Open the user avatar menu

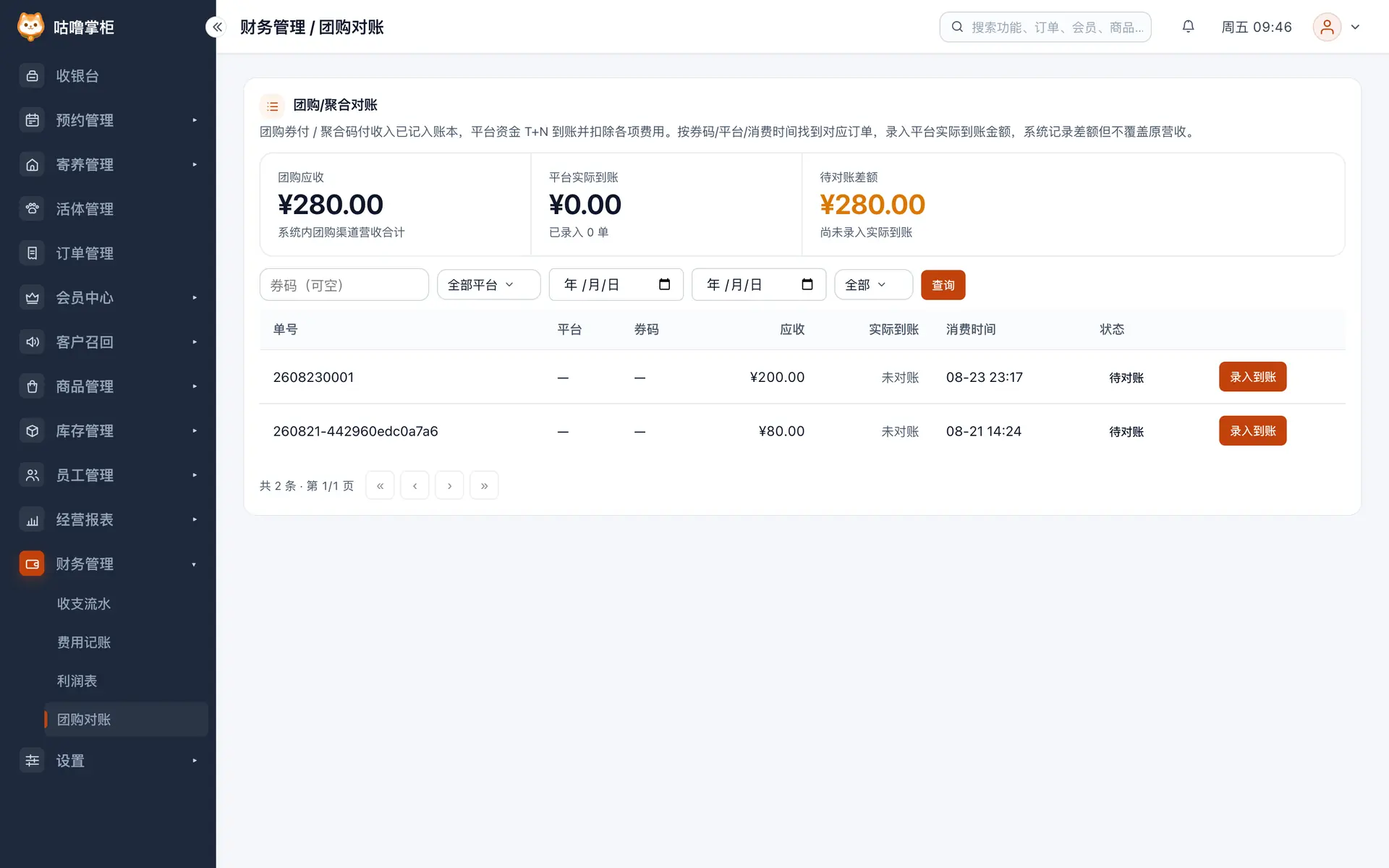point(1327,27)
